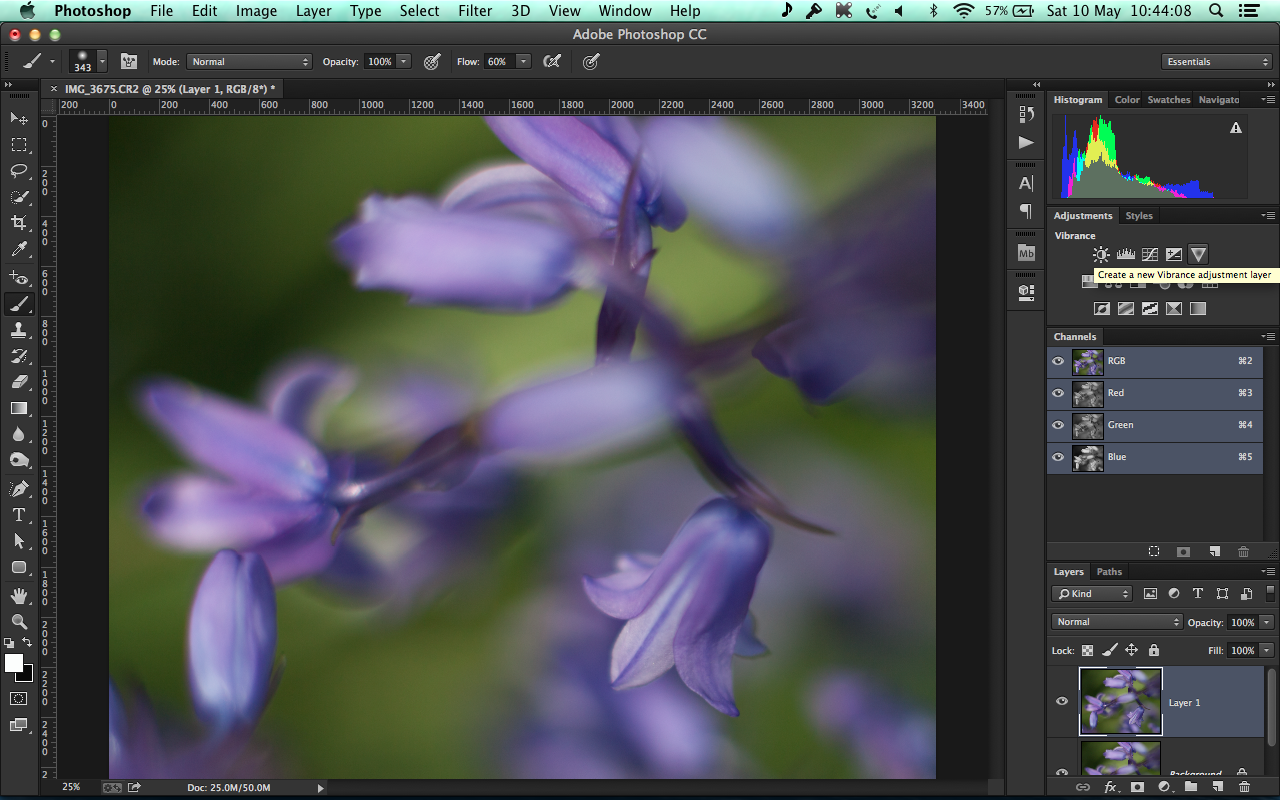The height and width of the screenshot is (800, 1280).
Task: Toggle lock image pixels brush icon
Action: tap(1109, 650)
